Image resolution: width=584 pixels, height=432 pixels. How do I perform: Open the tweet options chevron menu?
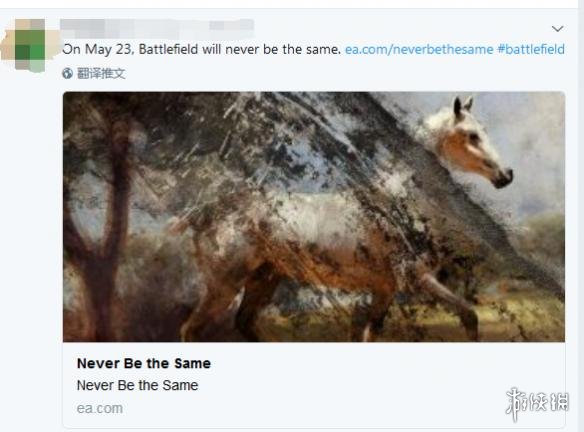[x=557, y=29]
